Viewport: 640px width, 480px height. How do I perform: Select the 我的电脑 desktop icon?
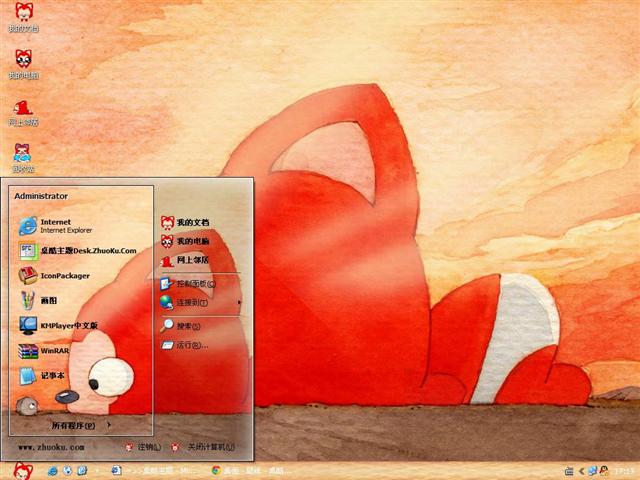point(22,63)
